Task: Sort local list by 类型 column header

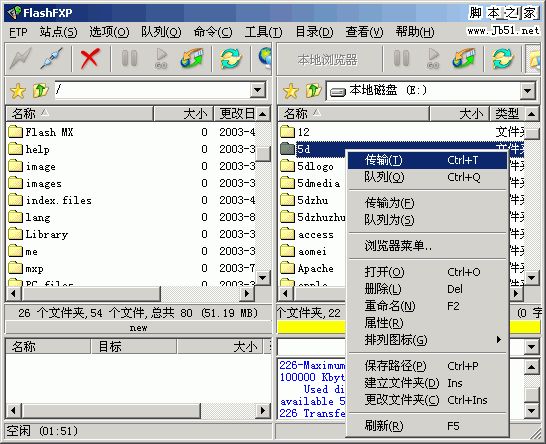Action: (507, 114)
